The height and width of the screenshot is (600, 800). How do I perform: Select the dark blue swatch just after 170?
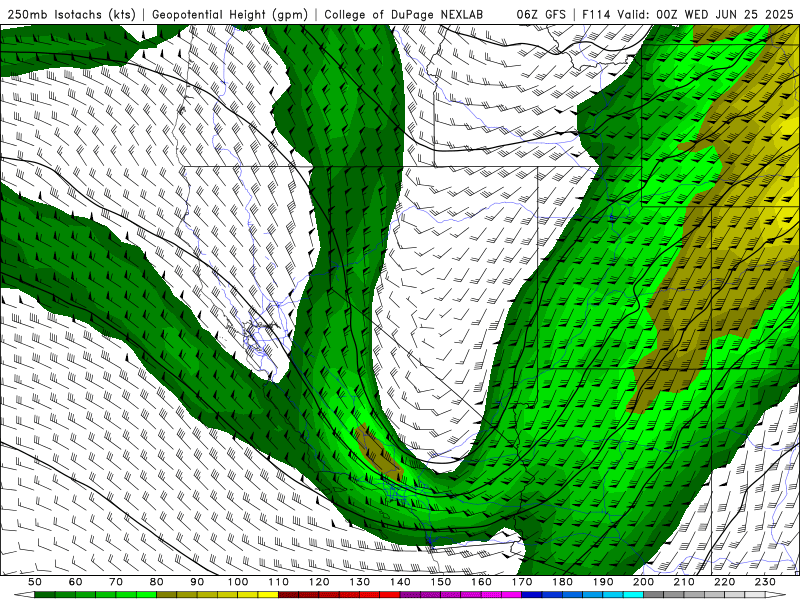532,595
